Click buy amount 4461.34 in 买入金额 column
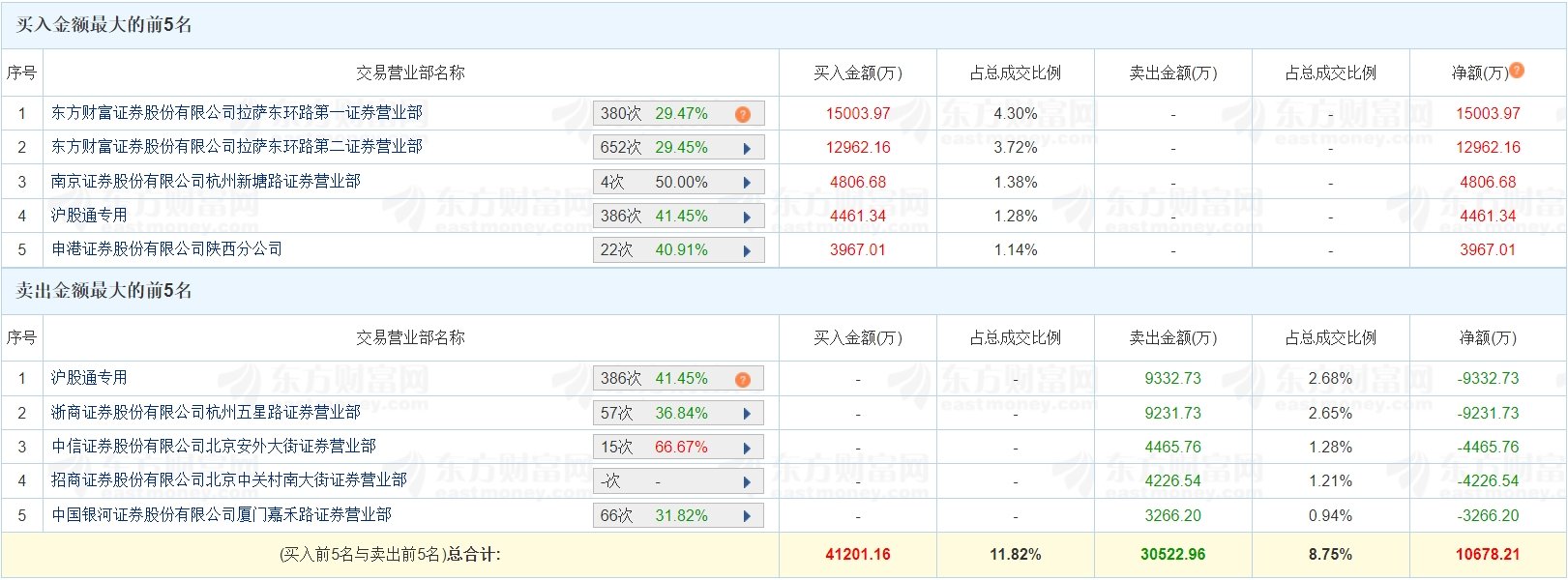Viewport: 1568px width, 580px height. coord(858,216)
